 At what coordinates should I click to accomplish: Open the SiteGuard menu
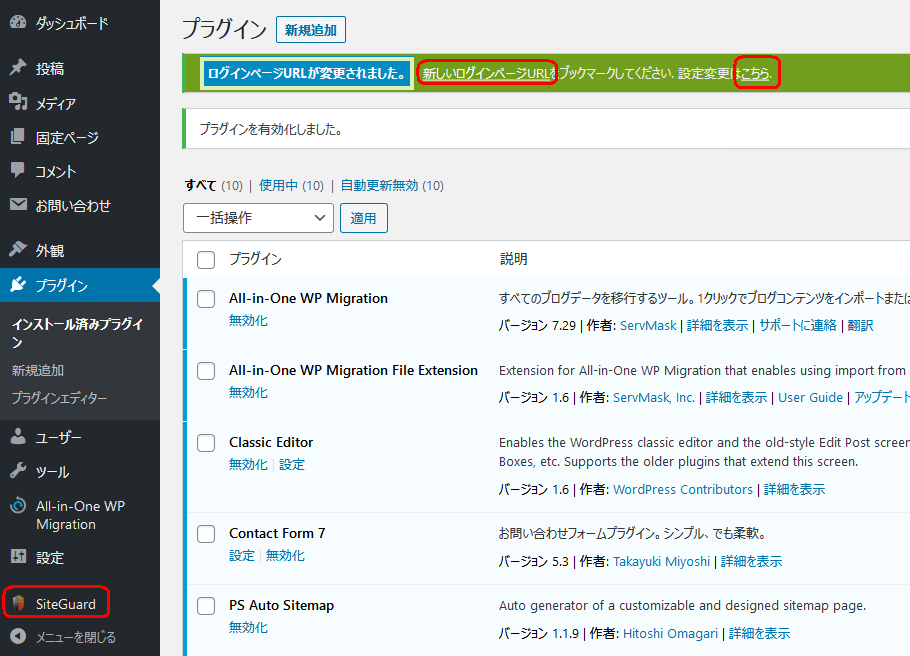[x=66, y=604]
